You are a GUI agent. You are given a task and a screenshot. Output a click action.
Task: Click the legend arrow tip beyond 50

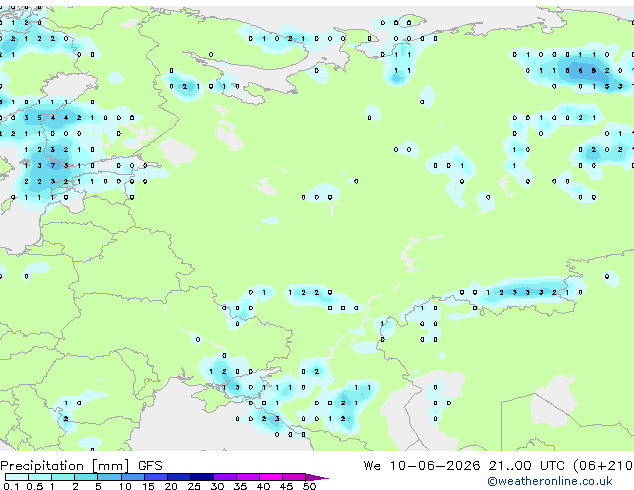pyautogui.click(x=317, y=477)
